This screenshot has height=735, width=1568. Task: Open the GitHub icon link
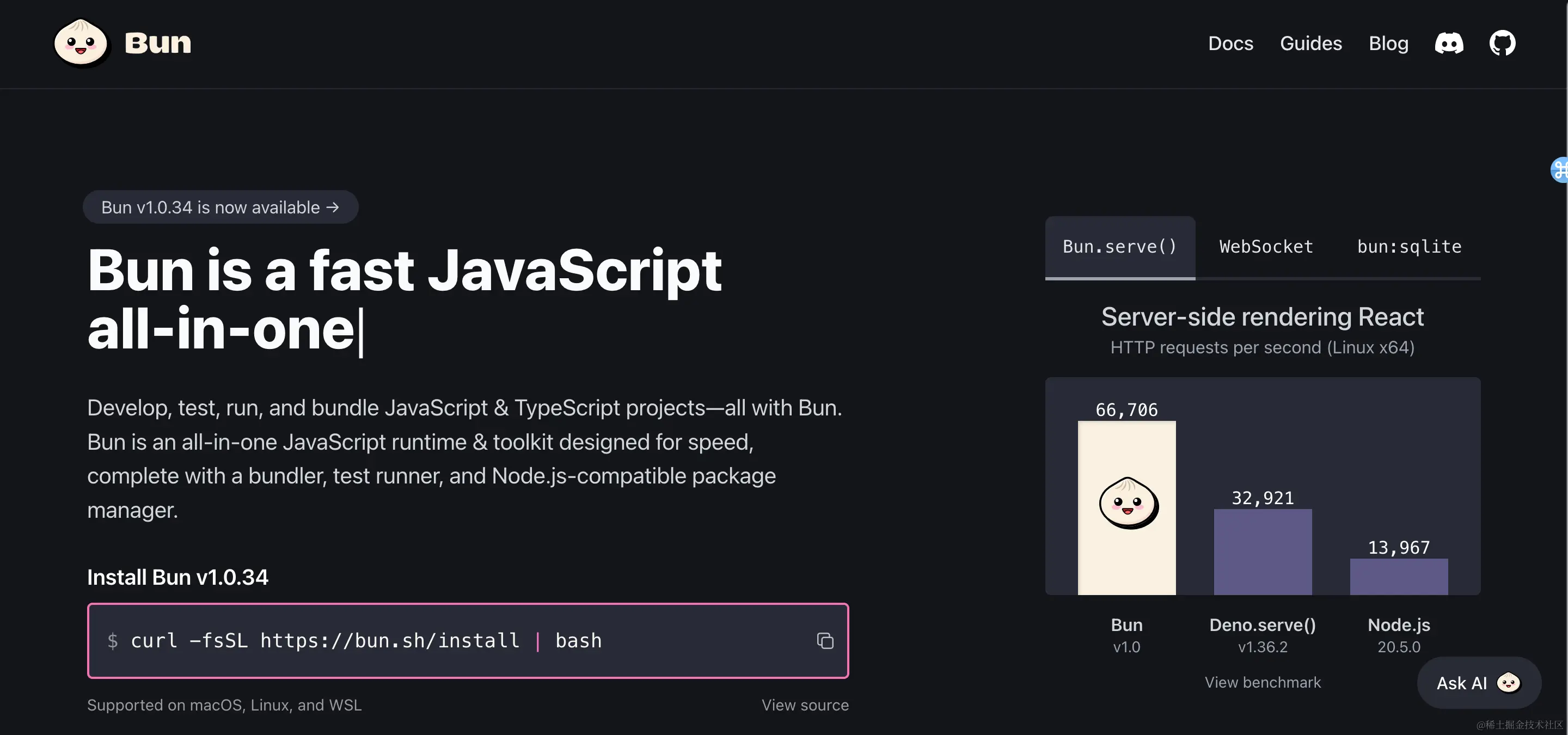coord(1502,43)
